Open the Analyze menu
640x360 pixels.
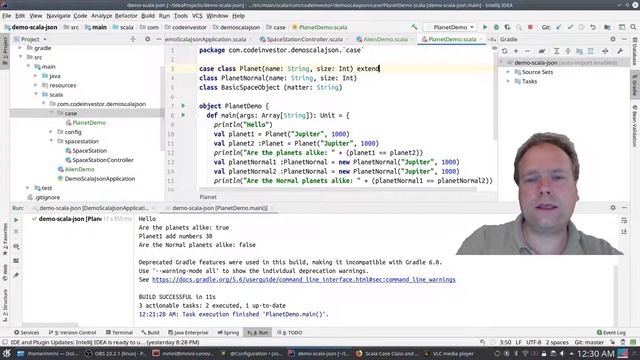pyautogui.click(x=101, y=16)
